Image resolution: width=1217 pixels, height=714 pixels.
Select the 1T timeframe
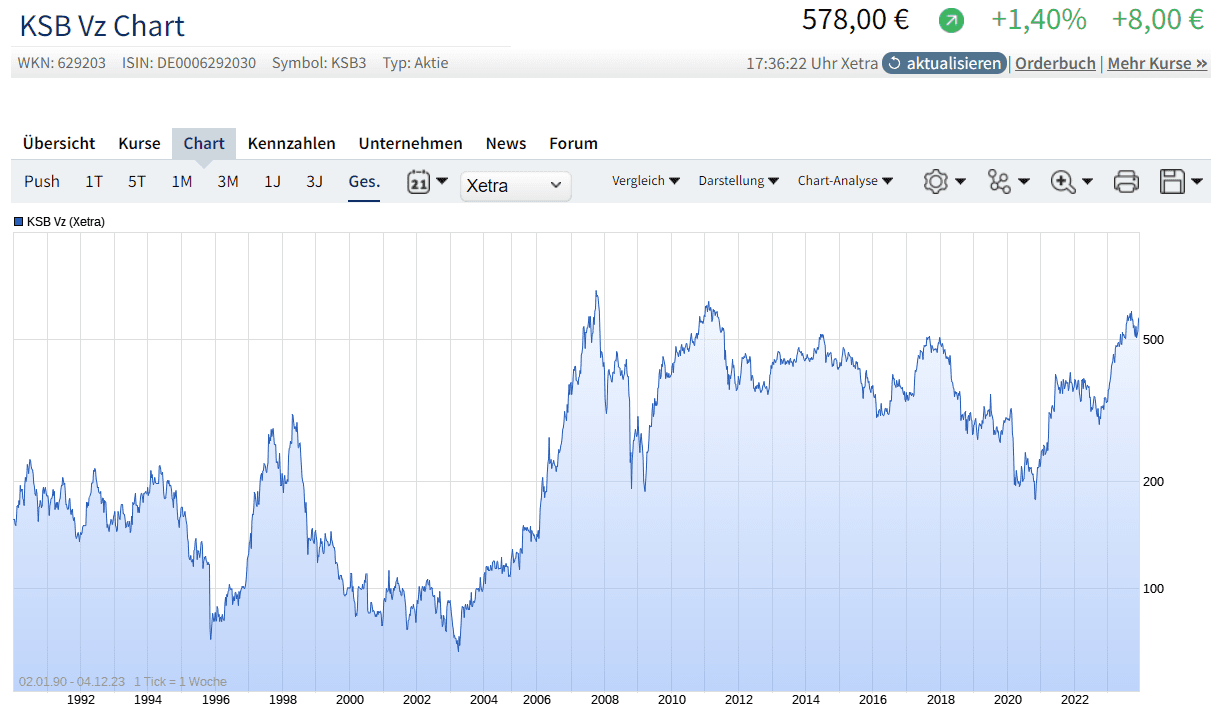pos(94,181)
